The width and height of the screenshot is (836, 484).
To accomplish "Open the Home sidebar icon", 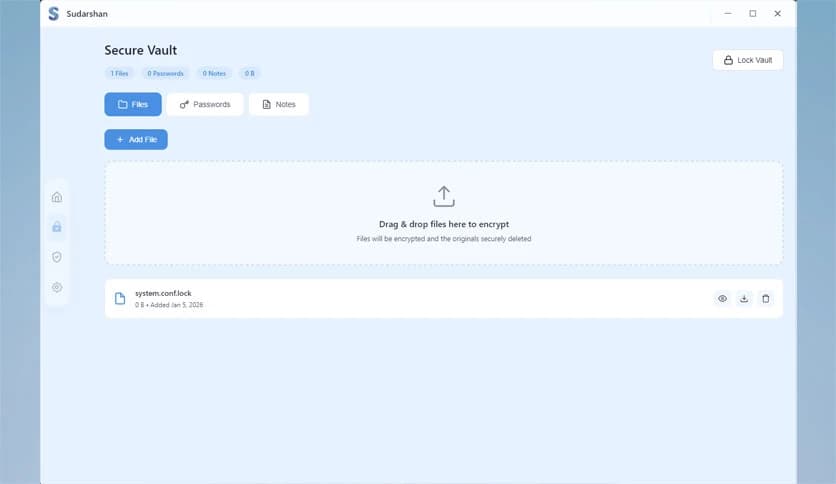I will [57, 197].
